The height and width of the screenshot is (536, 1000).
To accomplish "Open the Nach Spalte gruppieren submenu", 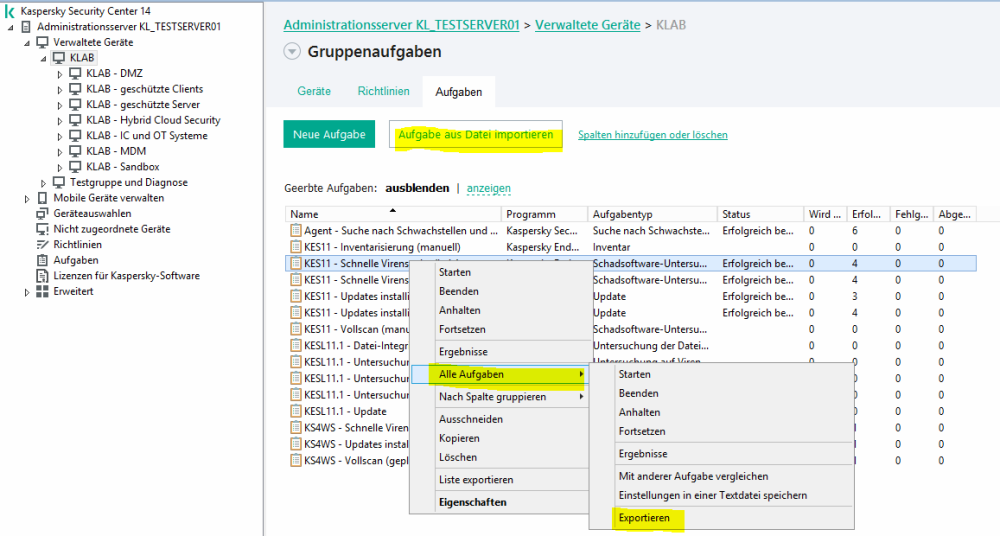I will point(499,397).
